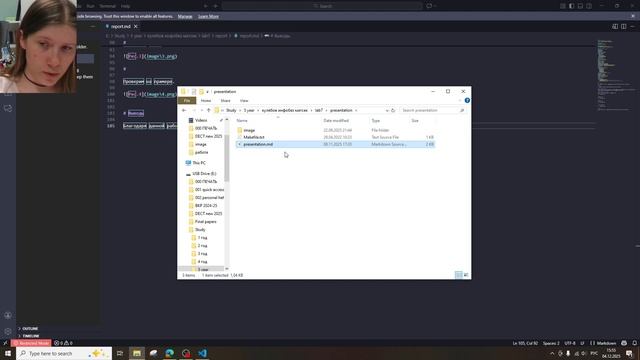The height and width of the screenshot is (360, 640).
Task: Select This PC in navigation pane
Action: pos(199,163)
